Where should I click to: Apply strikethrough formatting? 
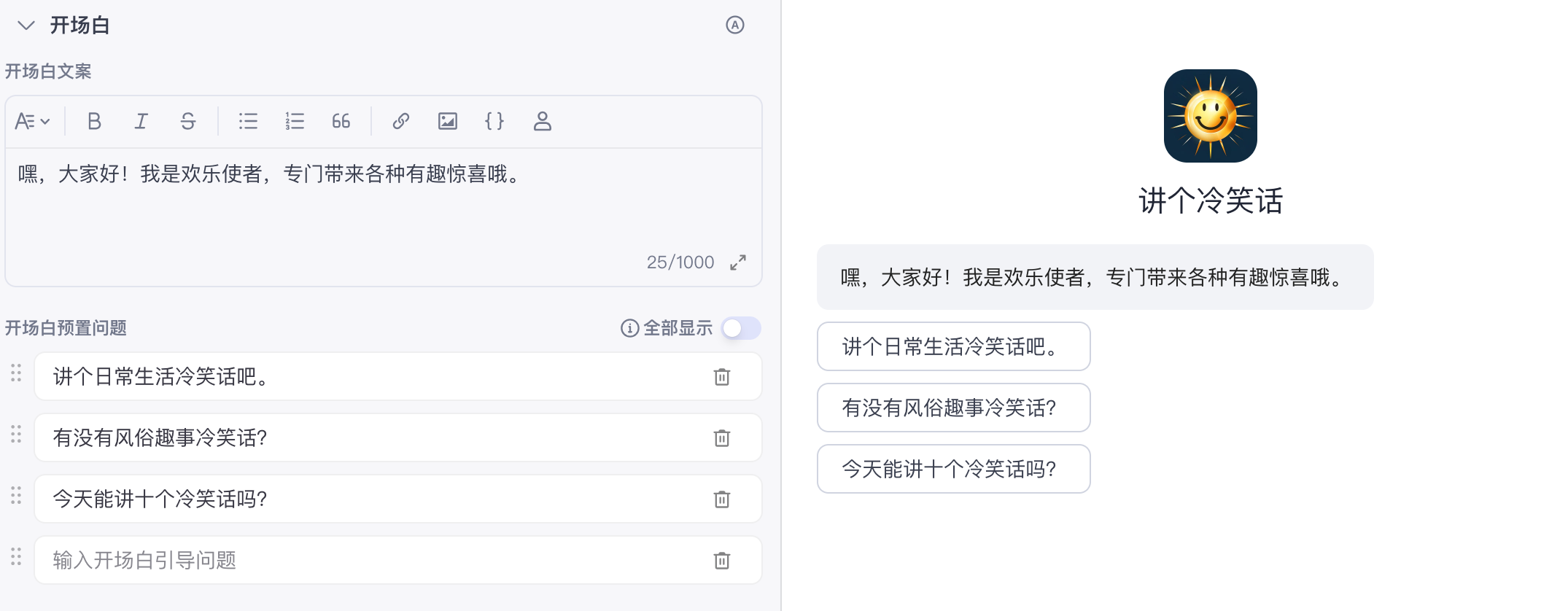[x=188, y=121]
